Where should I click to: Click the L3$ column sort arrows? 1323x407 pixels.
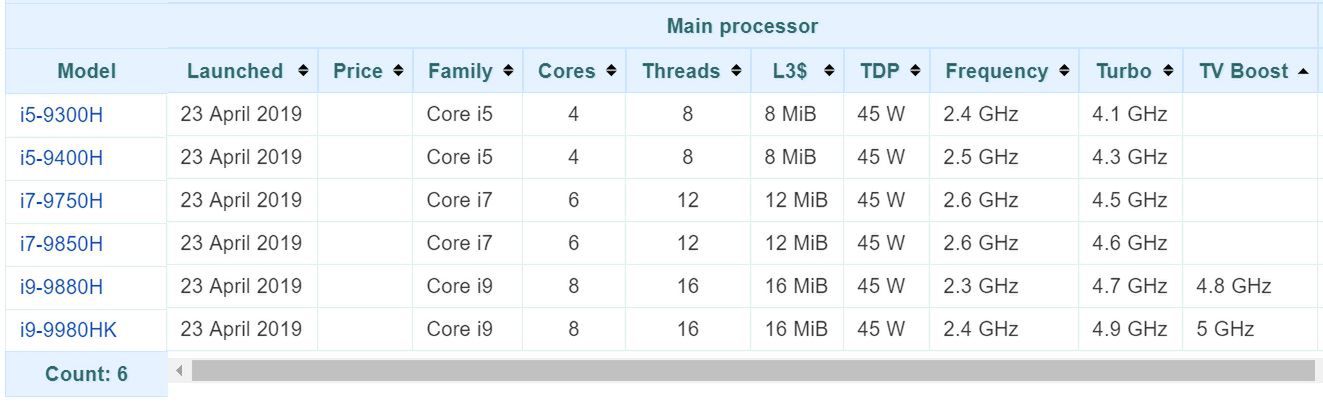(x=829, y=71)
